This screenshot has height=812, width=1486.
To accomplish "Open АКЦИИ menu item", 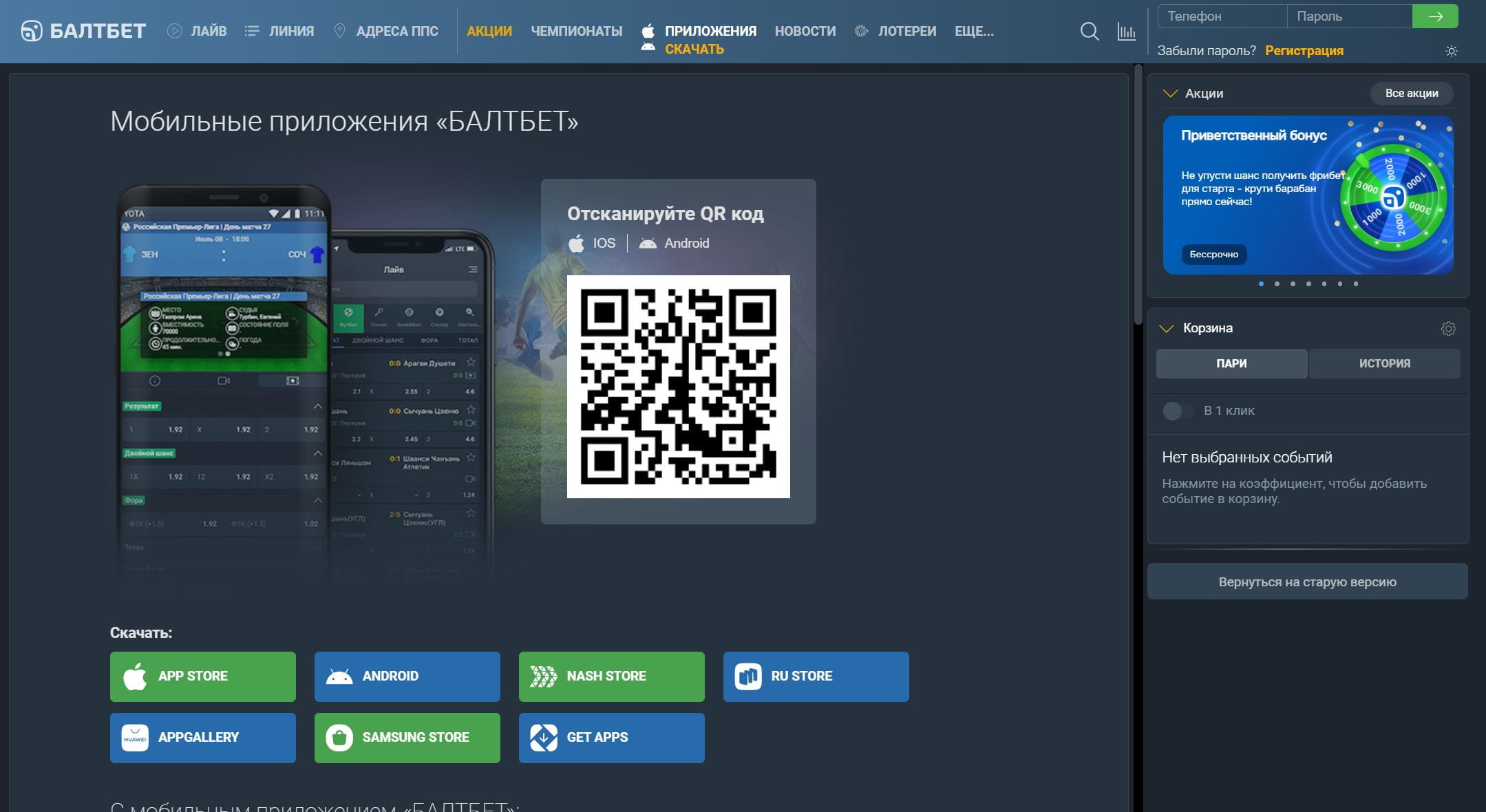I will point(489,31).
